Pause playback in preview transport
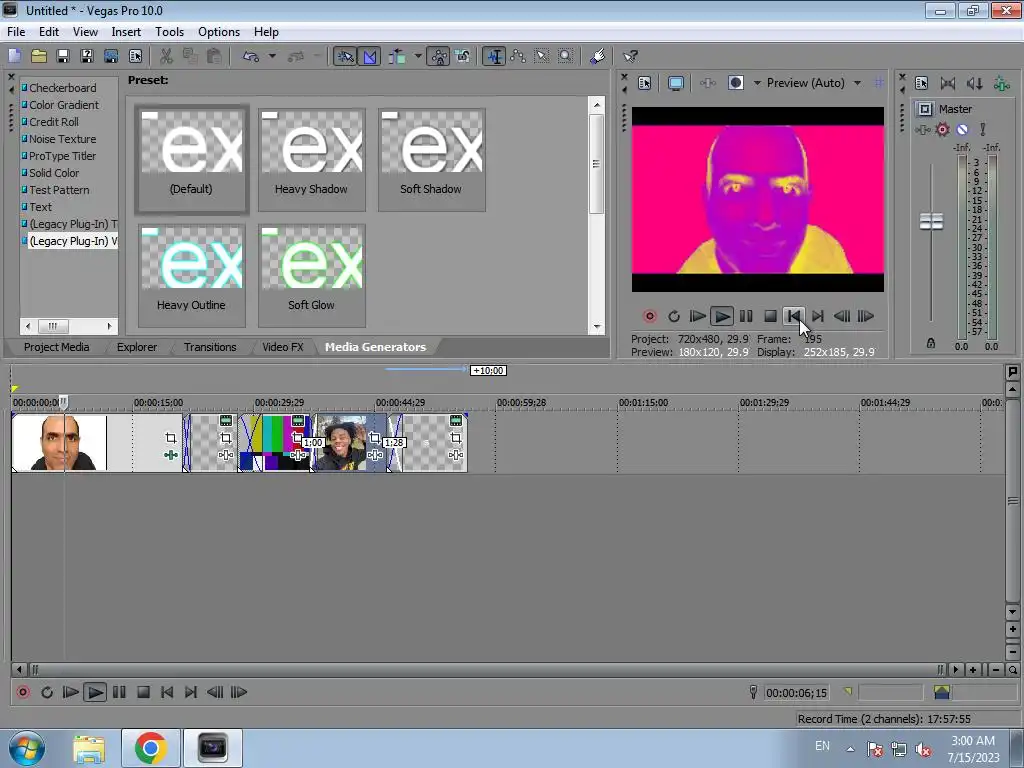The height and width of the screenshot is (768, 1024). 746,316
